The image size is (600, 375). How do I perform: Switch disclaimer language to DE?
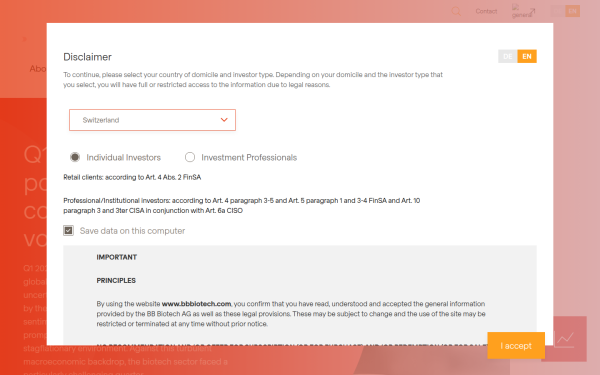[508, 56]
